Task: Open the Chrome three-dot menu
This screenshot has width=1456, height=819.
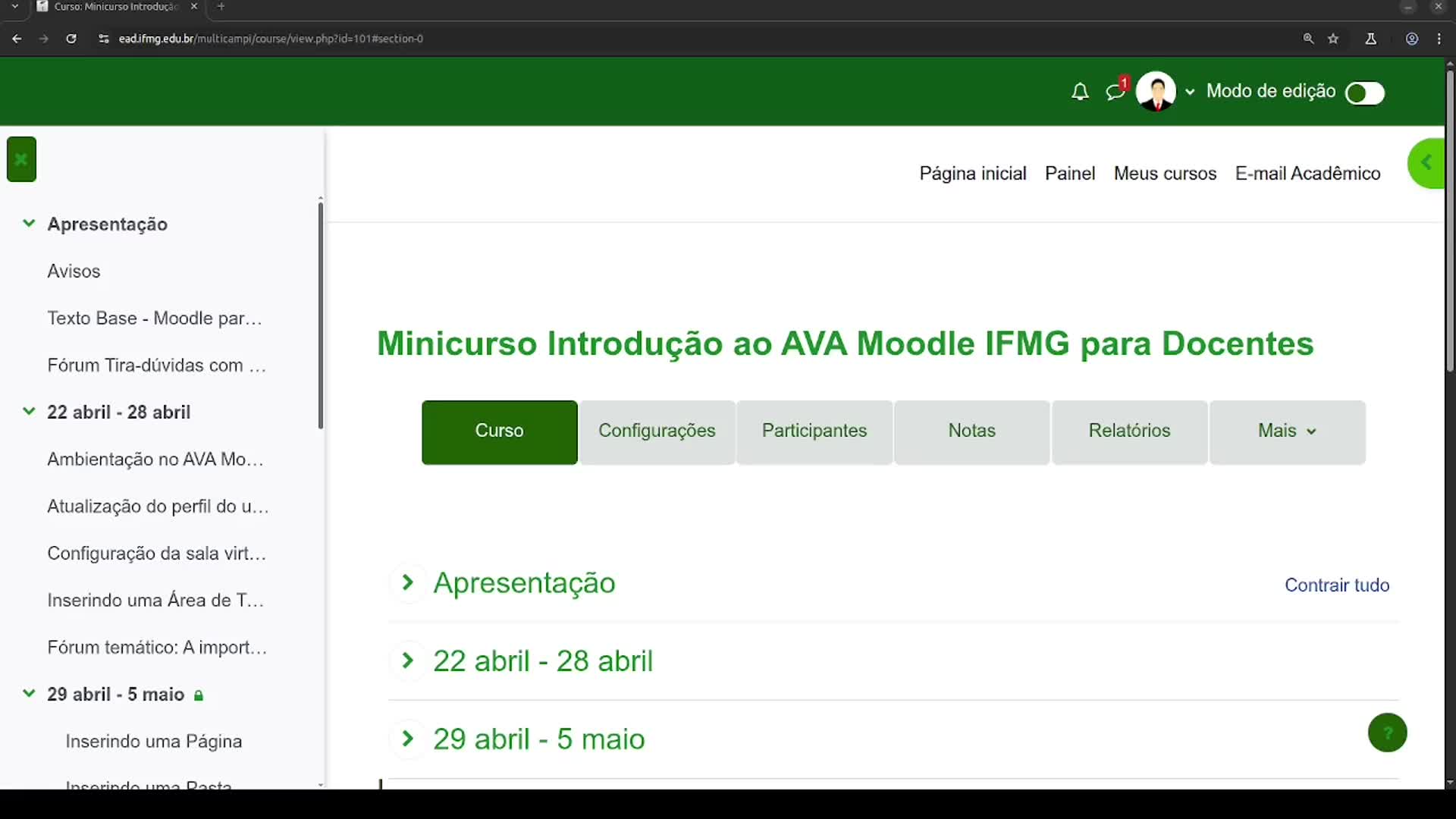Action: point(1439,39)
